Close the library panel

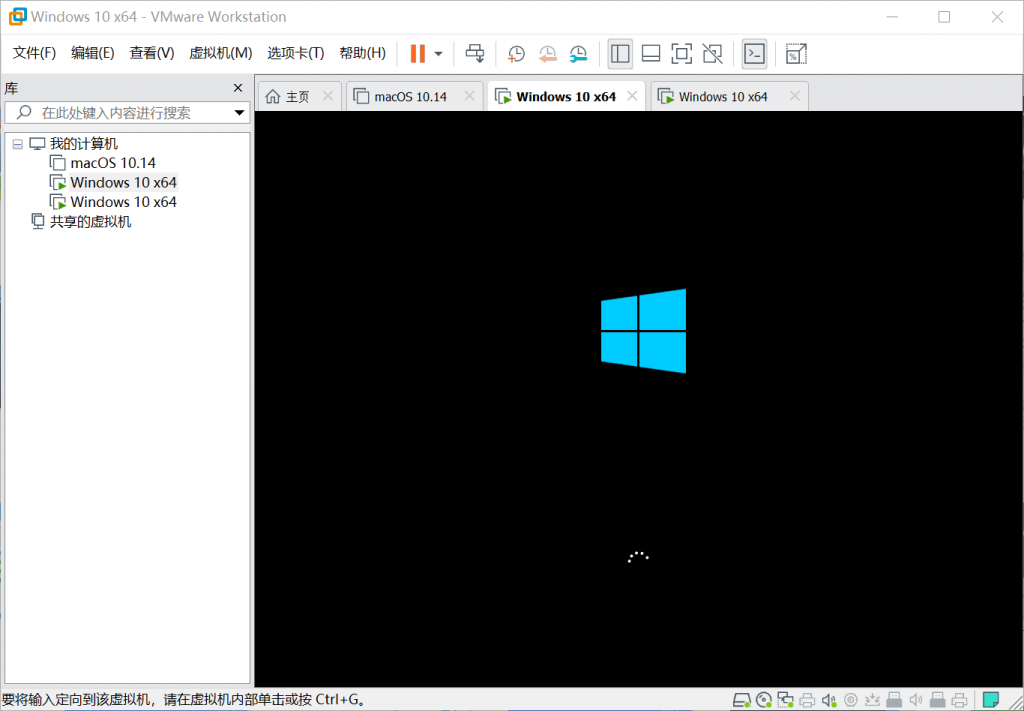[x=238, y=88]
